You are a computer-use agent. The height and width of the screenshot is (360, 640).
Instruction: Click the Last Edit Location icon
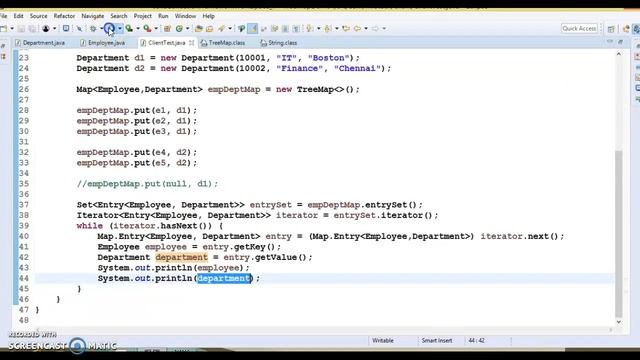click(x=346, y=29)
